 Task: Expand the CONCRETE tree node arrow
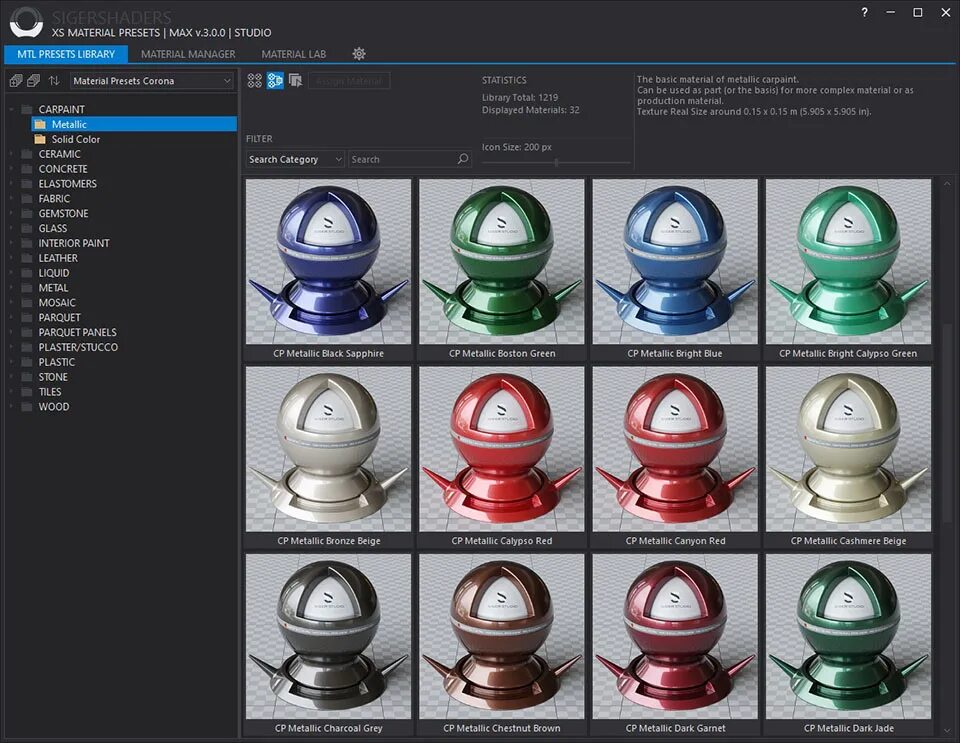coord(11,169)
